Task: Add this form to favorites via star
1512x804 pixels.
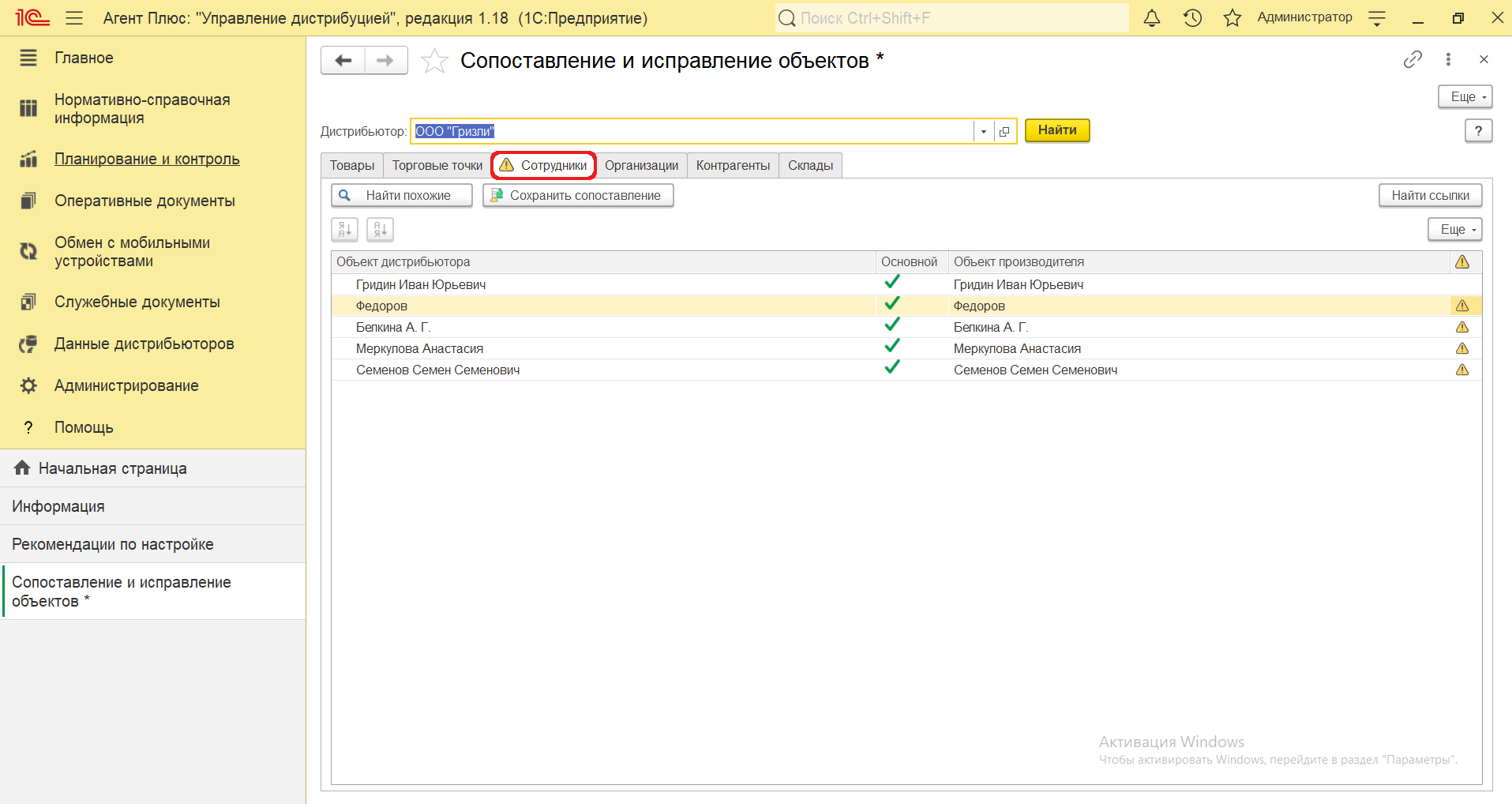Action: click(x=434, y=60)
